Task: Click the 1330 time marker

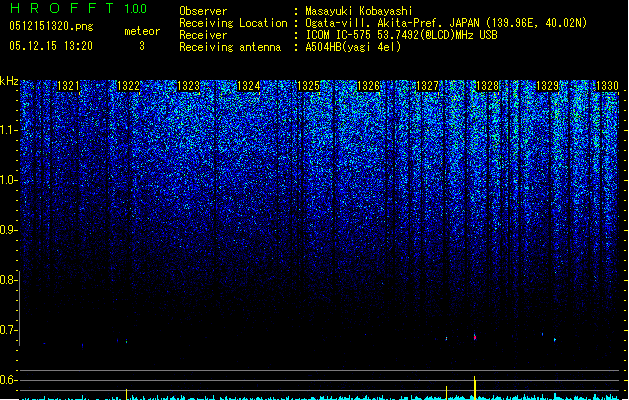Action: [x=608, y=86]
